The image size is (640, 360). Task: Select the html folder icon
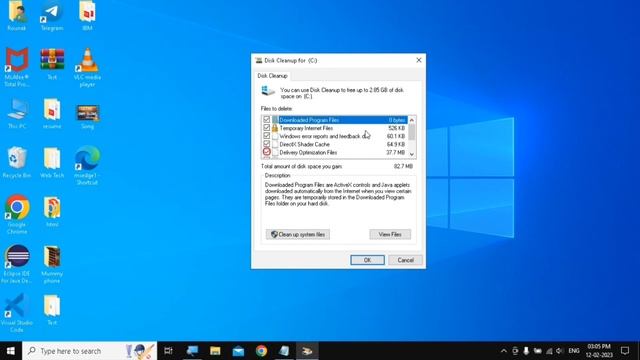pyautogui.click(x=52, y=211)
